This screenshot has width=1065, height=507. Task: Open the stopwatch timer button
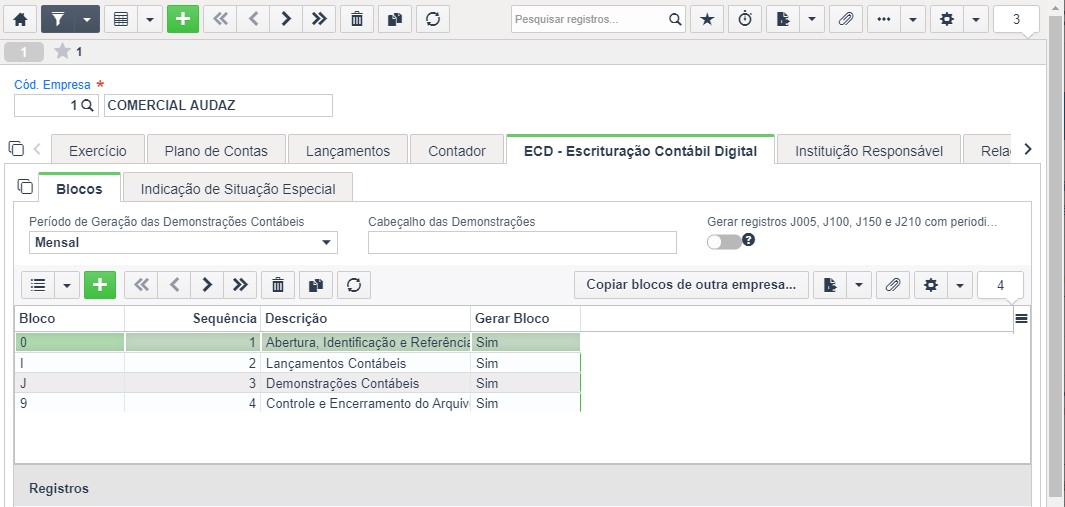click(745, 19)
